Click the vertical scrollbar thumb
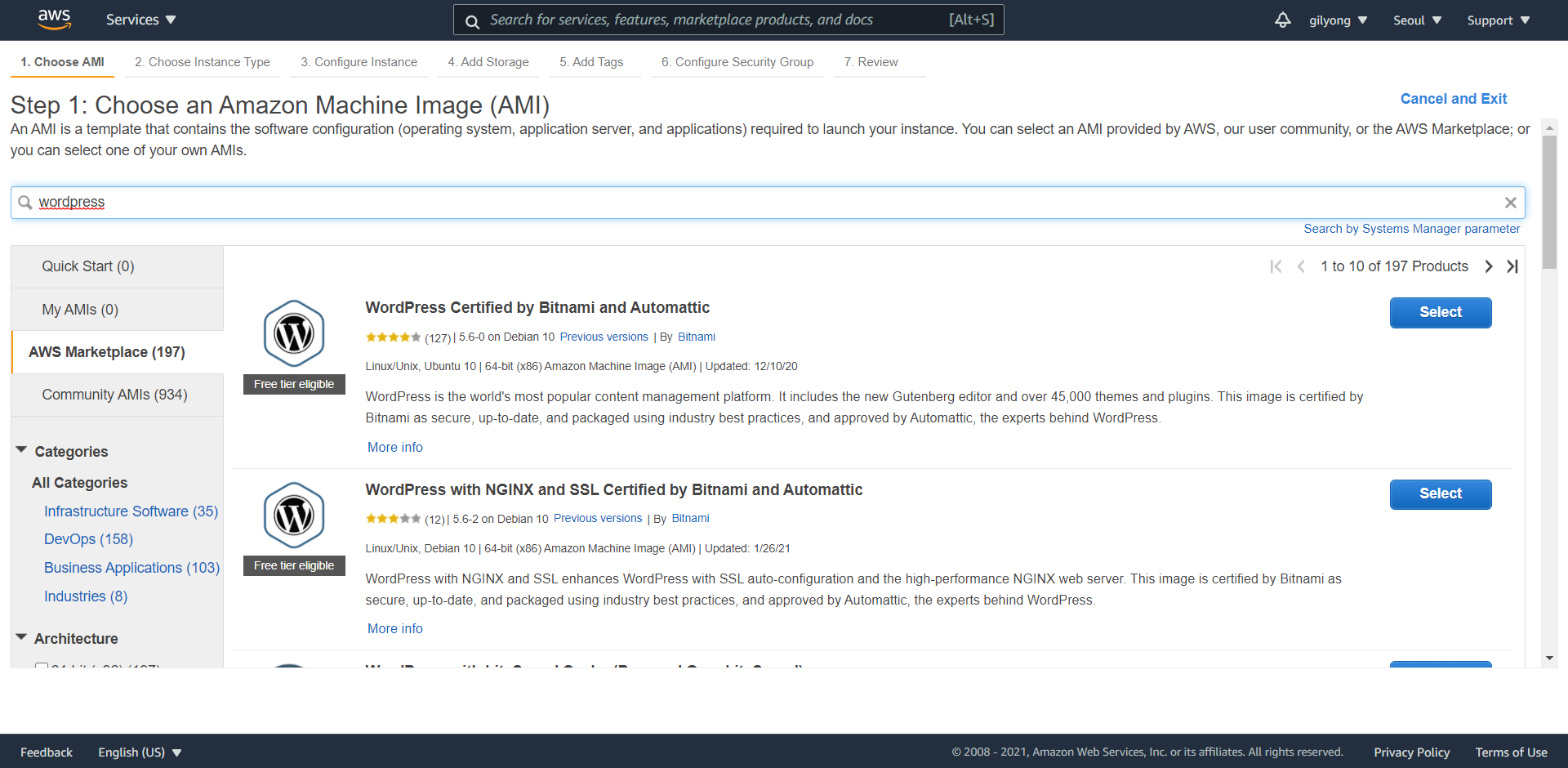The height and width of the screenshot is (768, 1568). pyautogui.click(x=1549, y=202)
